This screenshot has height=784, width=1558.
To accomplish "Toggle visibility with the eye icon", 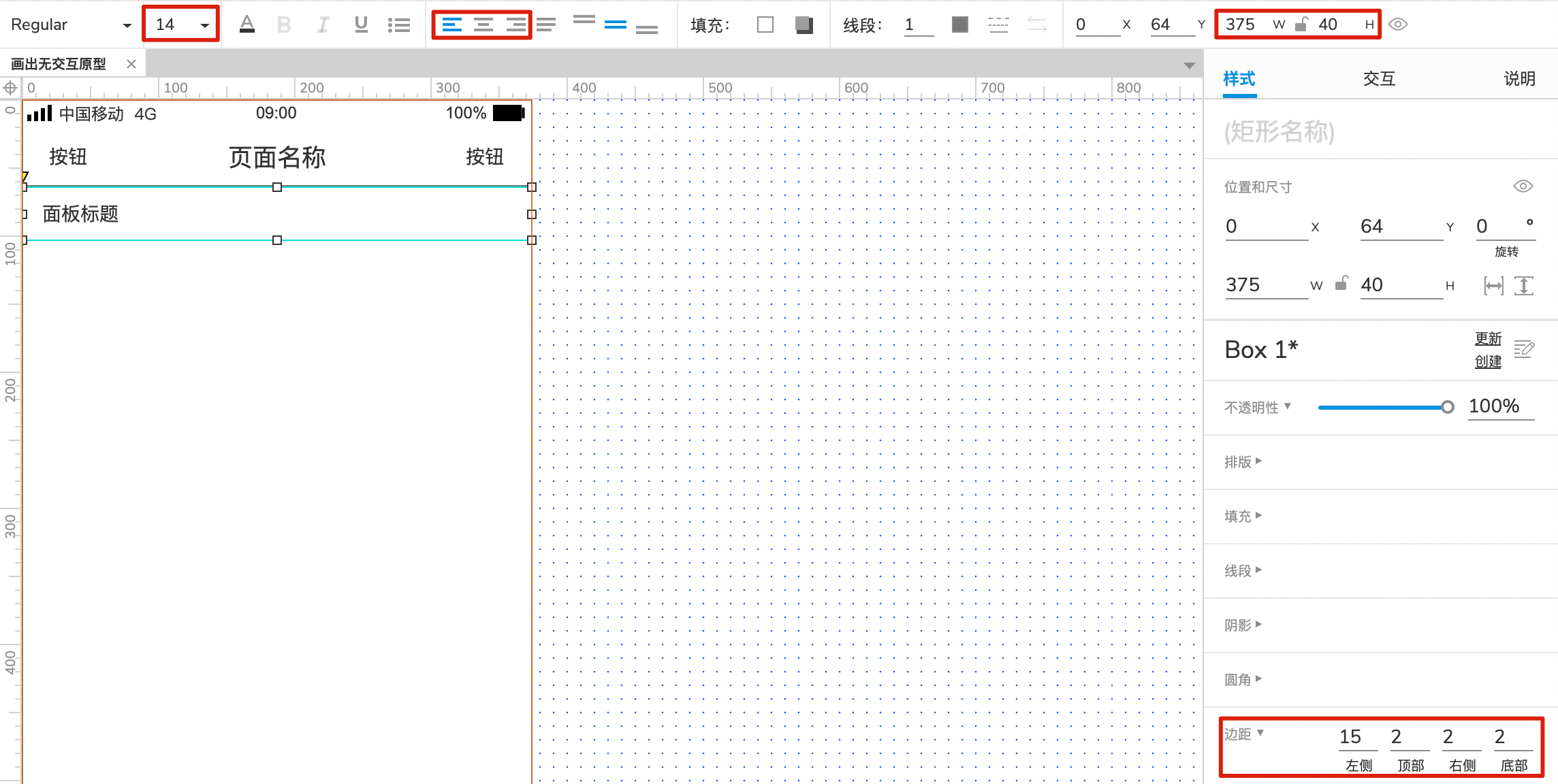I will click(x=1400, y=24).
